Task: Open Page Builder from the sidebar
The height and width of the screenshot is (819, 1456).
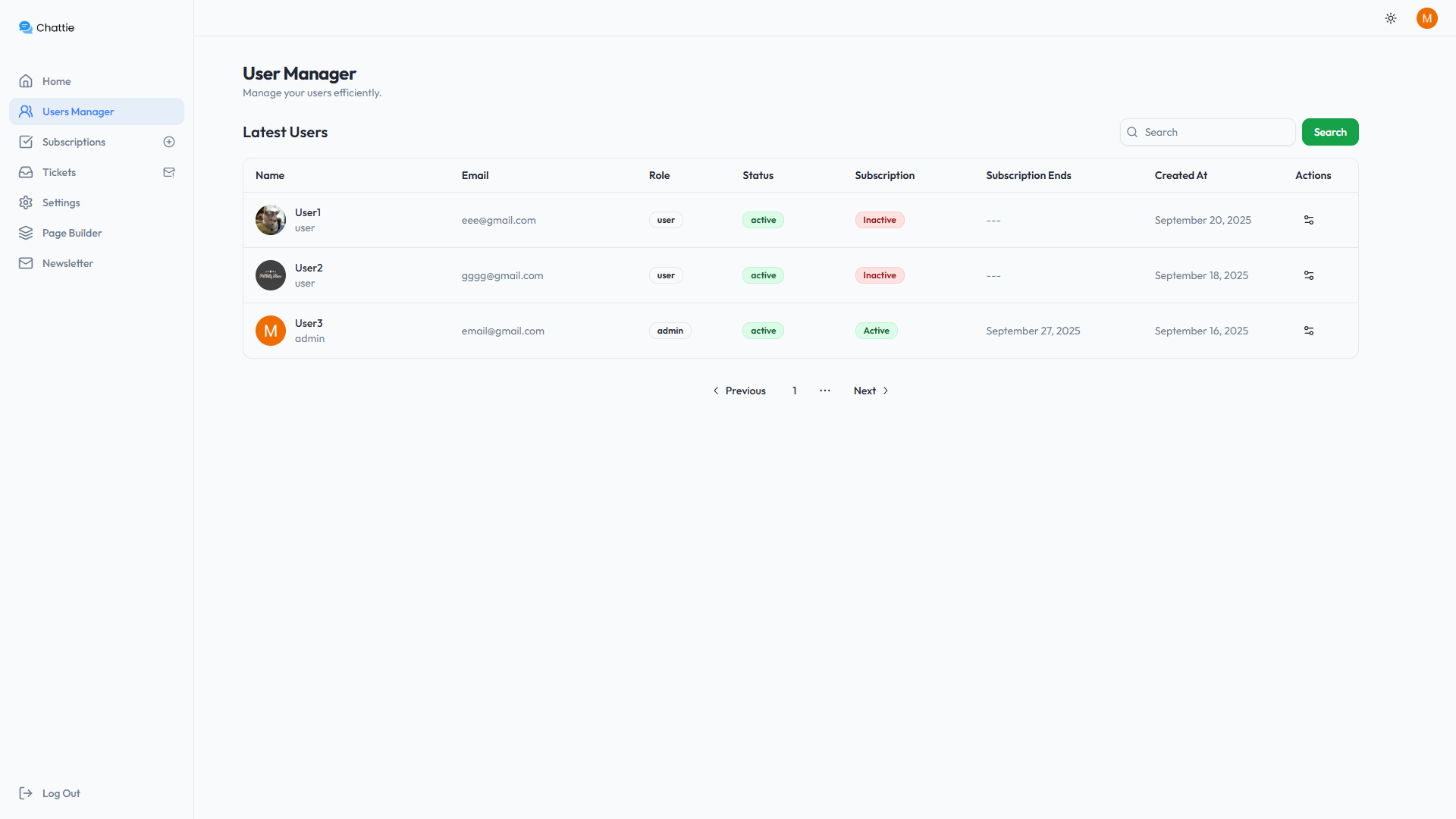Action: click(71, 233)
